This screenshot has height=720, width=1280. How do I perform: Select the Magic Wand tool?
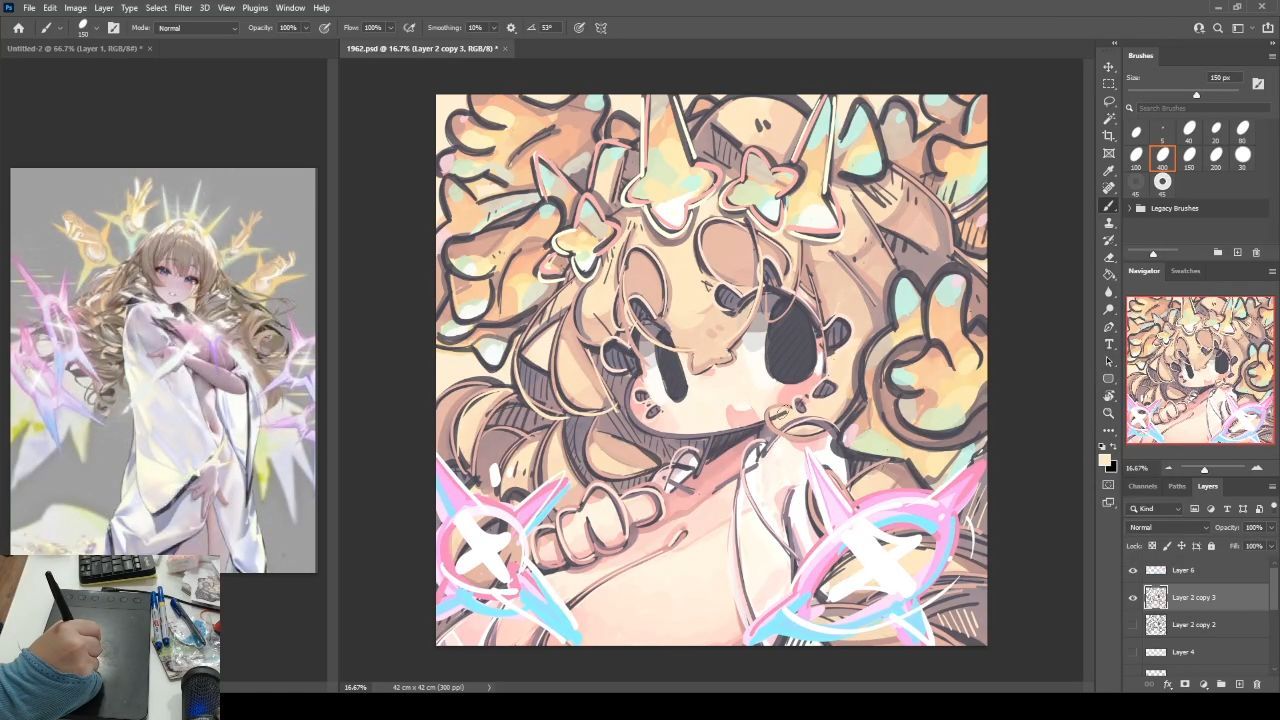[1108, 118]
